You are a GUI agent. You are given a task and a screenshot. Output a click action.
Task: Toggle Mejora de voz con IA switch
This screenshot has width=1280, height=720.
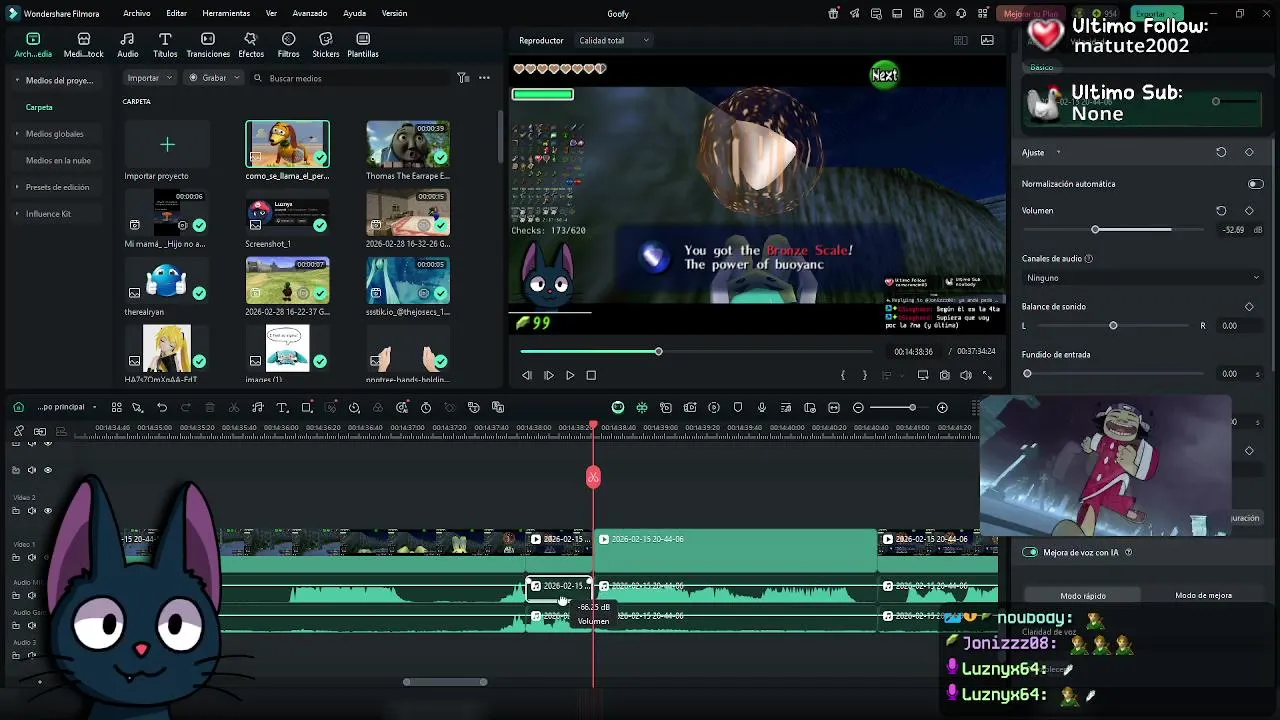[x=1030, y=552]
